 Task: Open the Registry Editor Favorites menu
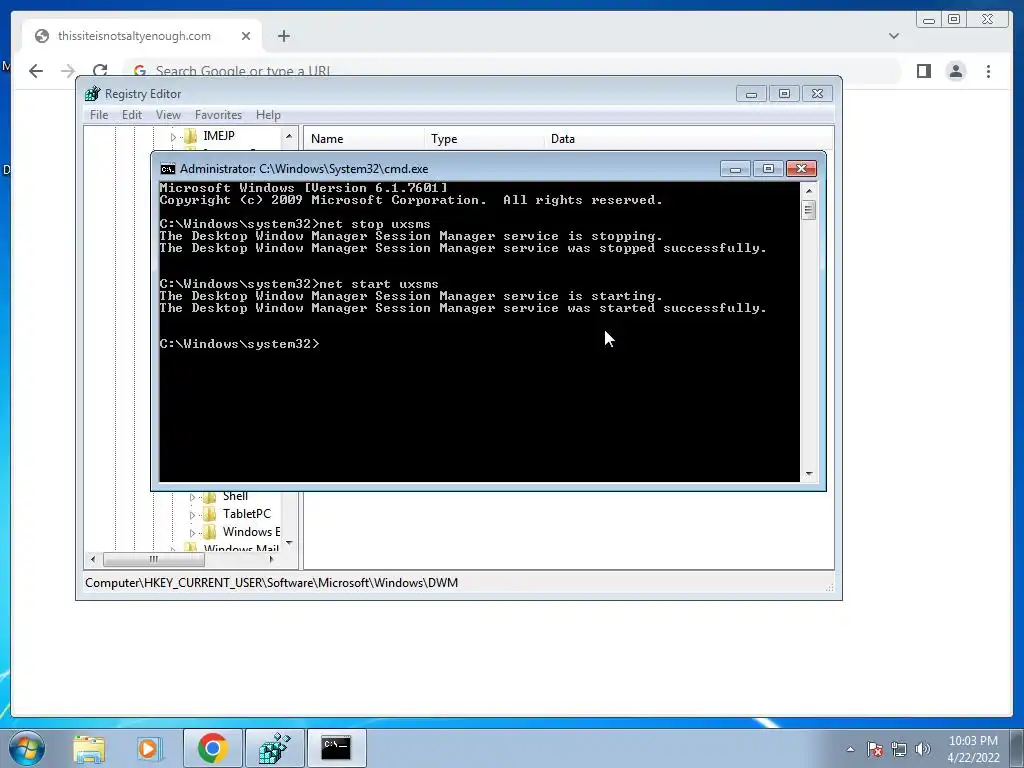(218, 115)
